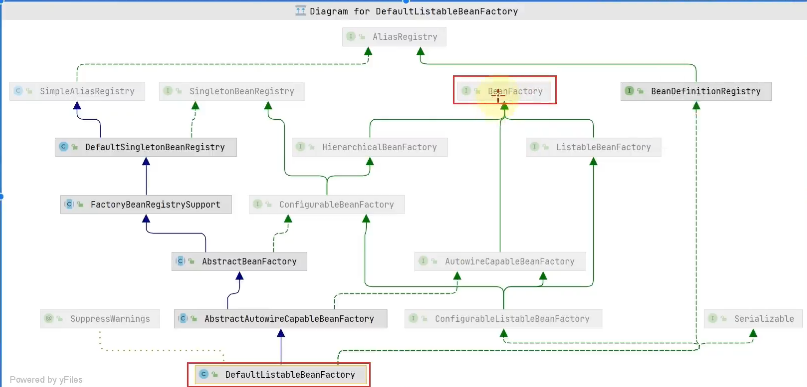This screenshot has height=387, width=807.
Task: Click the visibility icon on FactoryBeanRegistrySupport node
Action: point(80,204)
